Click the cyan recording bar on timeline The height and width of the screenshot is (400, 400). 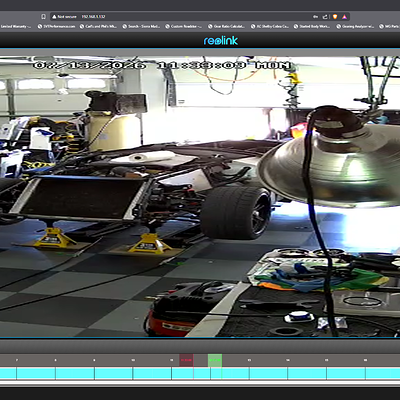200,373
